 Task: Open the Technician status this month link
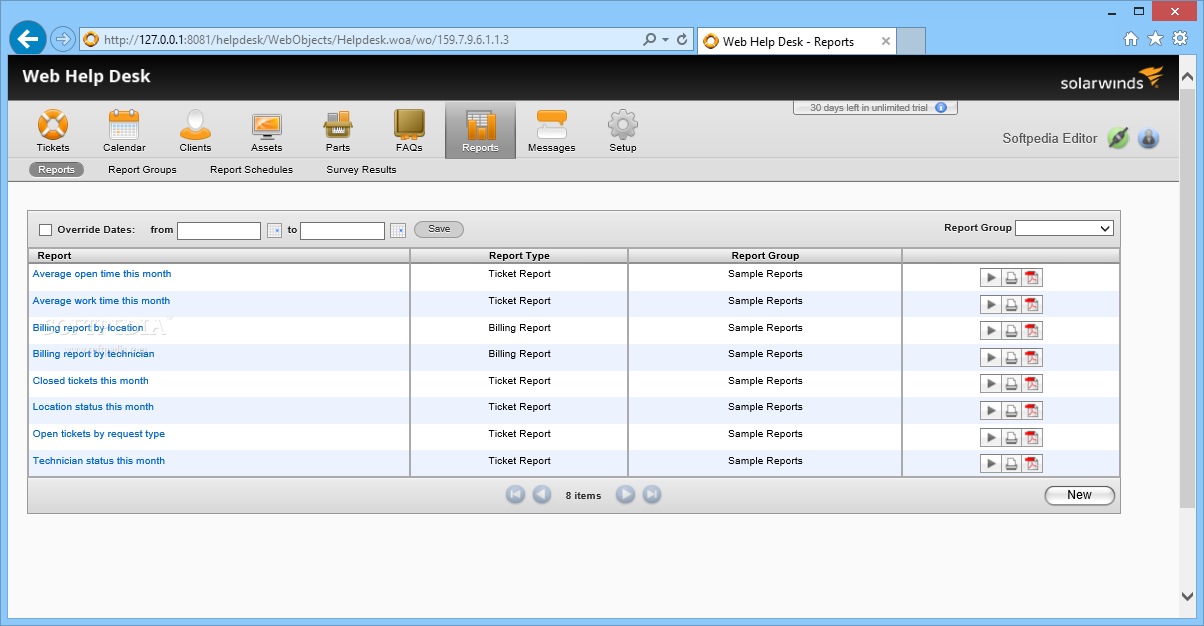[99, 461]
